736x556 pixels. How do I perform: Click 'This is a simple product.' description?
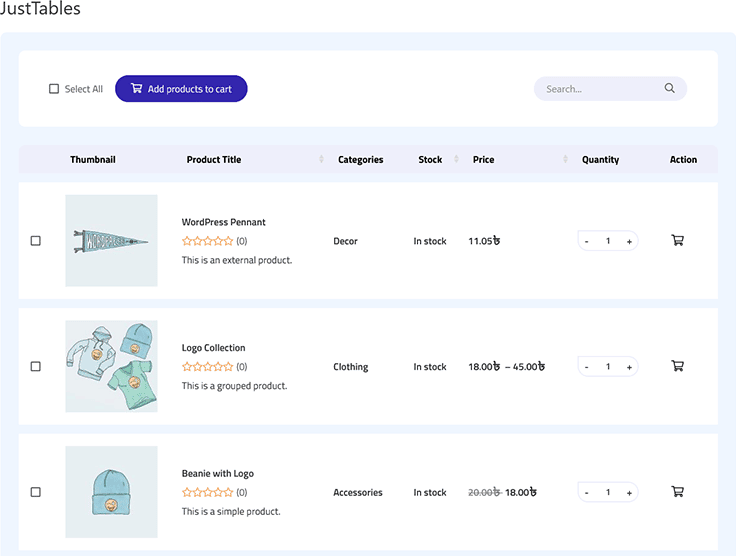click(231, 512)
